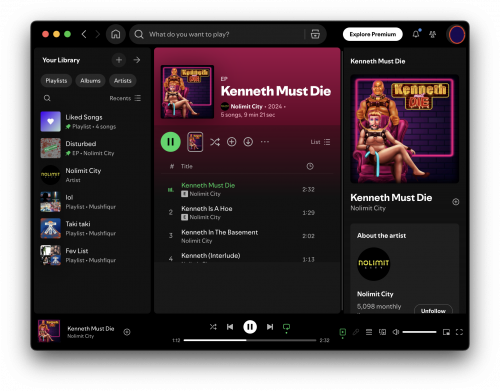Enter full screen mode icon
Screen dimensions: 500x391
459,332
